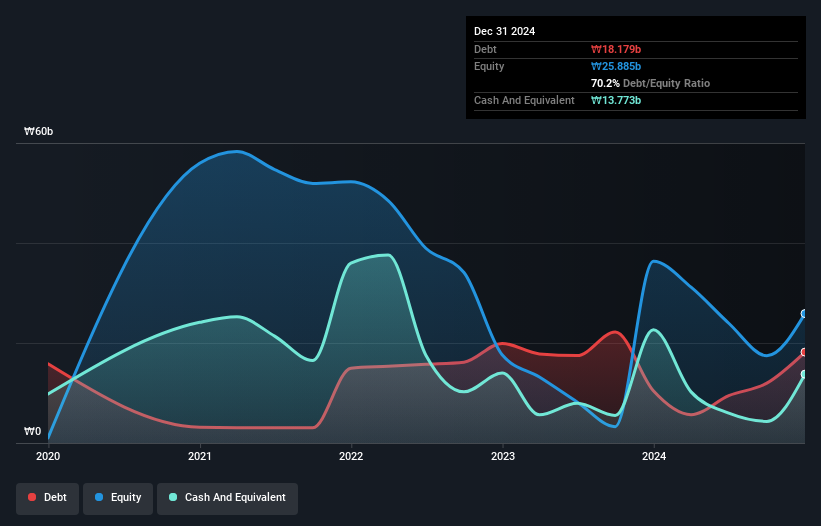The width and height of the screenshot is (821, 526).
Task: Click the ₩0 y-axis label
Action: click(32, 431)
